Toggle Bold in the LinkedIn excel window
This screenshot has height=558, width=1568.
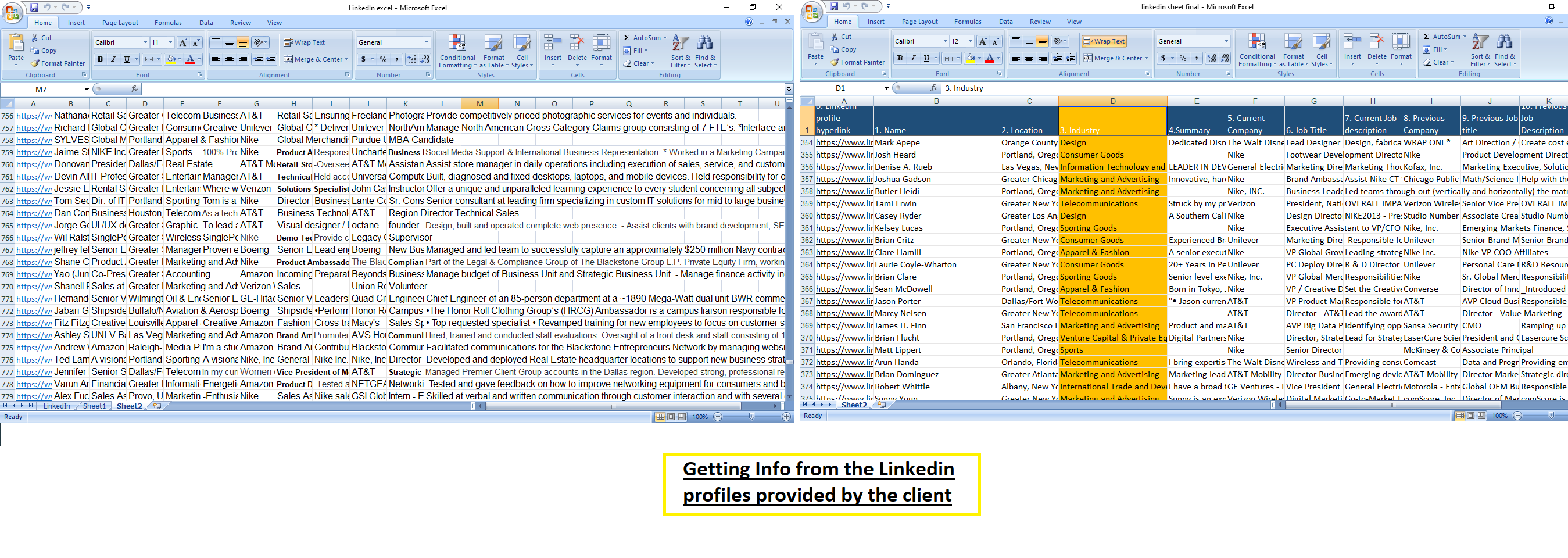coord(100,59)
